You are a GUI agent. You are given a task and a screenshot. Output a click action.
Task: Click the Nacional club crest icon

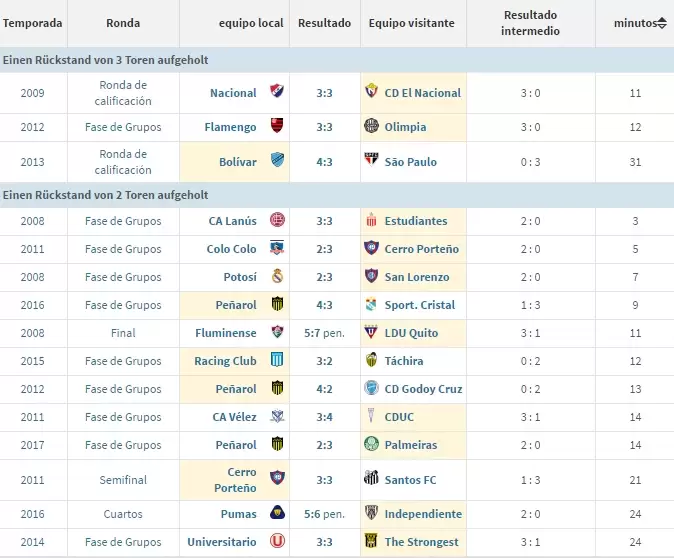click(x=276, y=93)
